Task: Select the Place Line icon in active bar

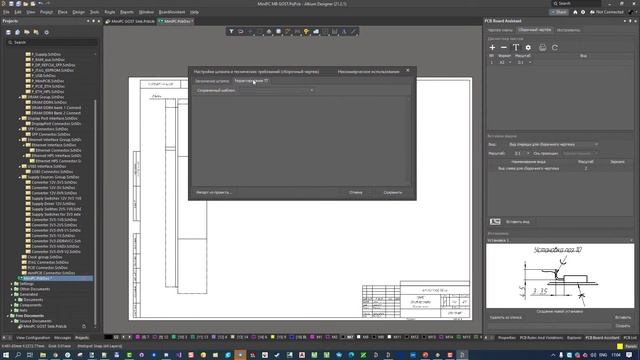Action: tap(353, 31)
